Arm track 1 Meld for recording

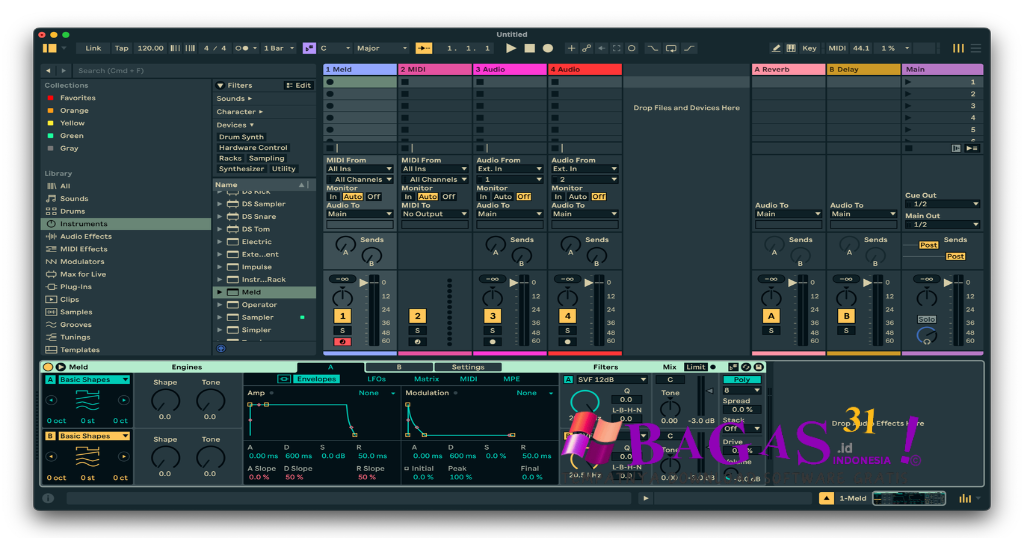tap(342, 341)
